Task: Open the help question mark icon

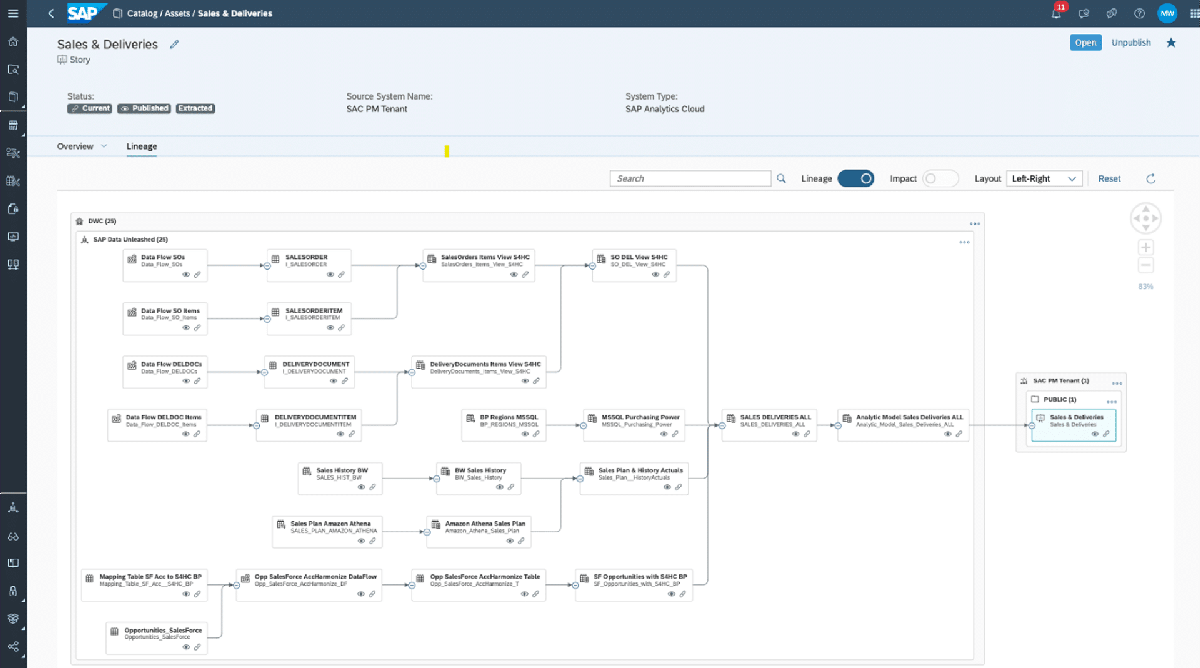Action: [x=1139, y=13]
